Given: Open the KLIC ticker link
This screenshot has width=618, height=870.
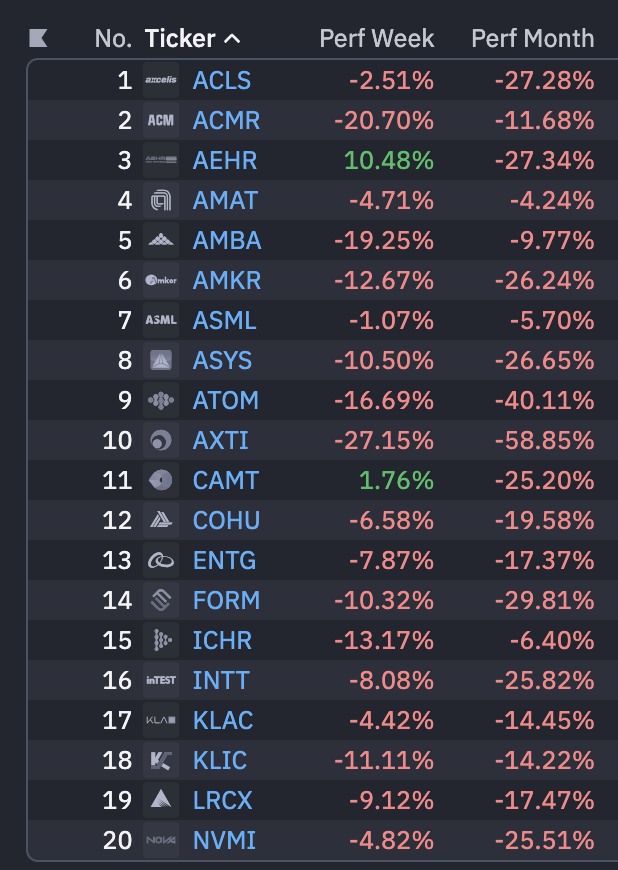Looking at the screenshot, I should pyautogui.click(x=220, y=760).
